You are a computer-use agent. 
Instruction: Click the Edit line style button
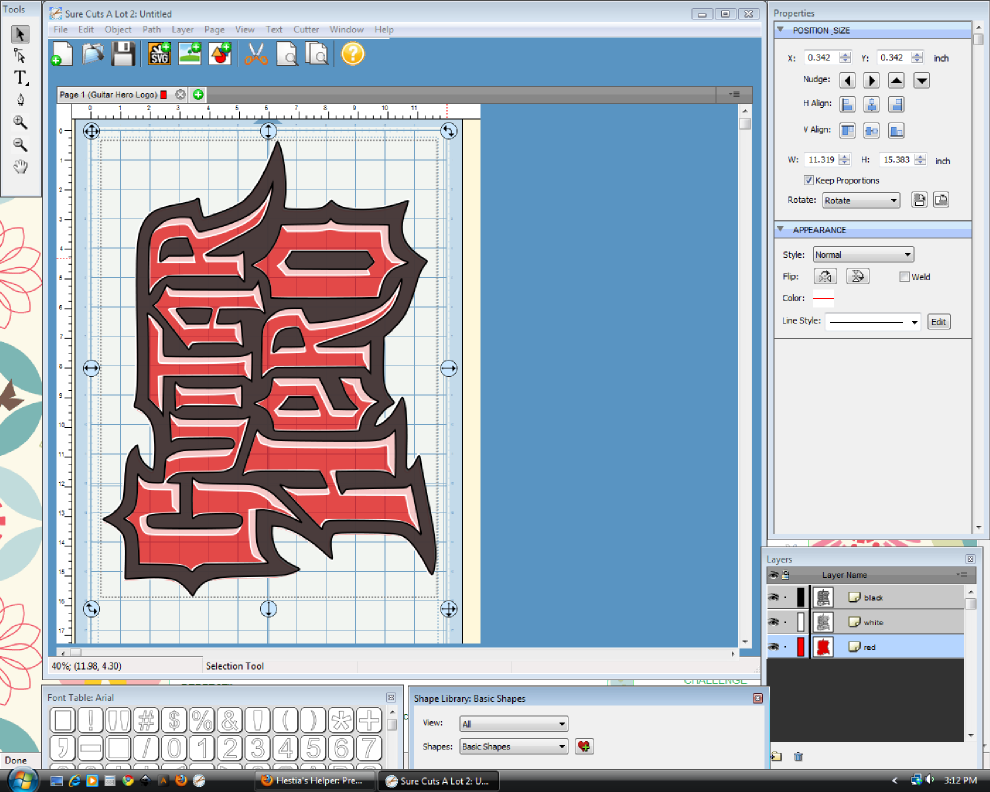(x=939, y=321)
